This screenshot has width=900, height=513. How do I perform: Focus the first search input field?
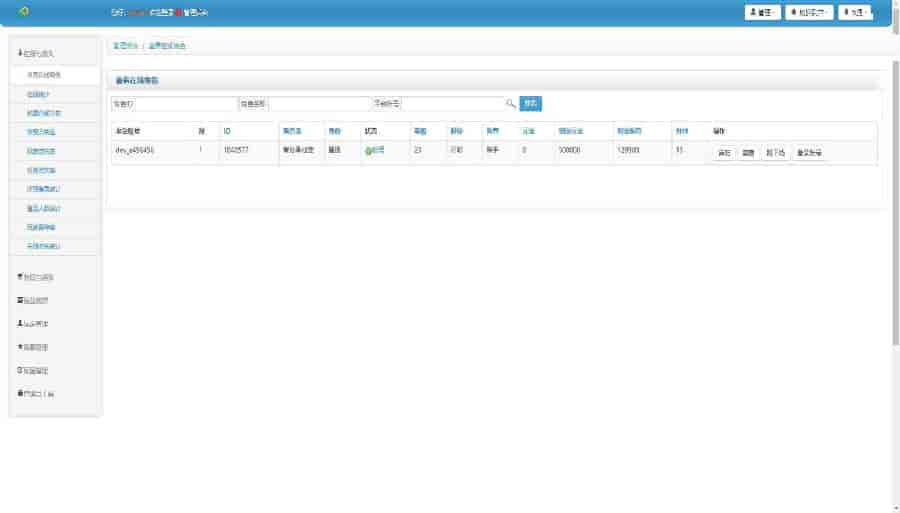coord(185,104)
